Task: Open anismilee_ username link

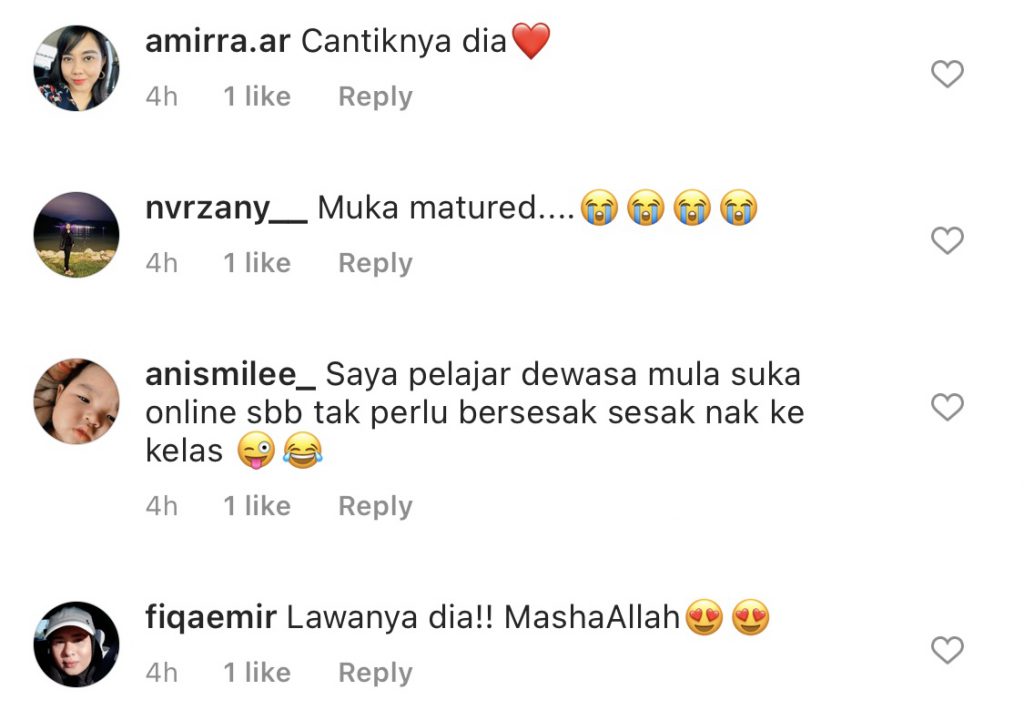Action: 231,375
